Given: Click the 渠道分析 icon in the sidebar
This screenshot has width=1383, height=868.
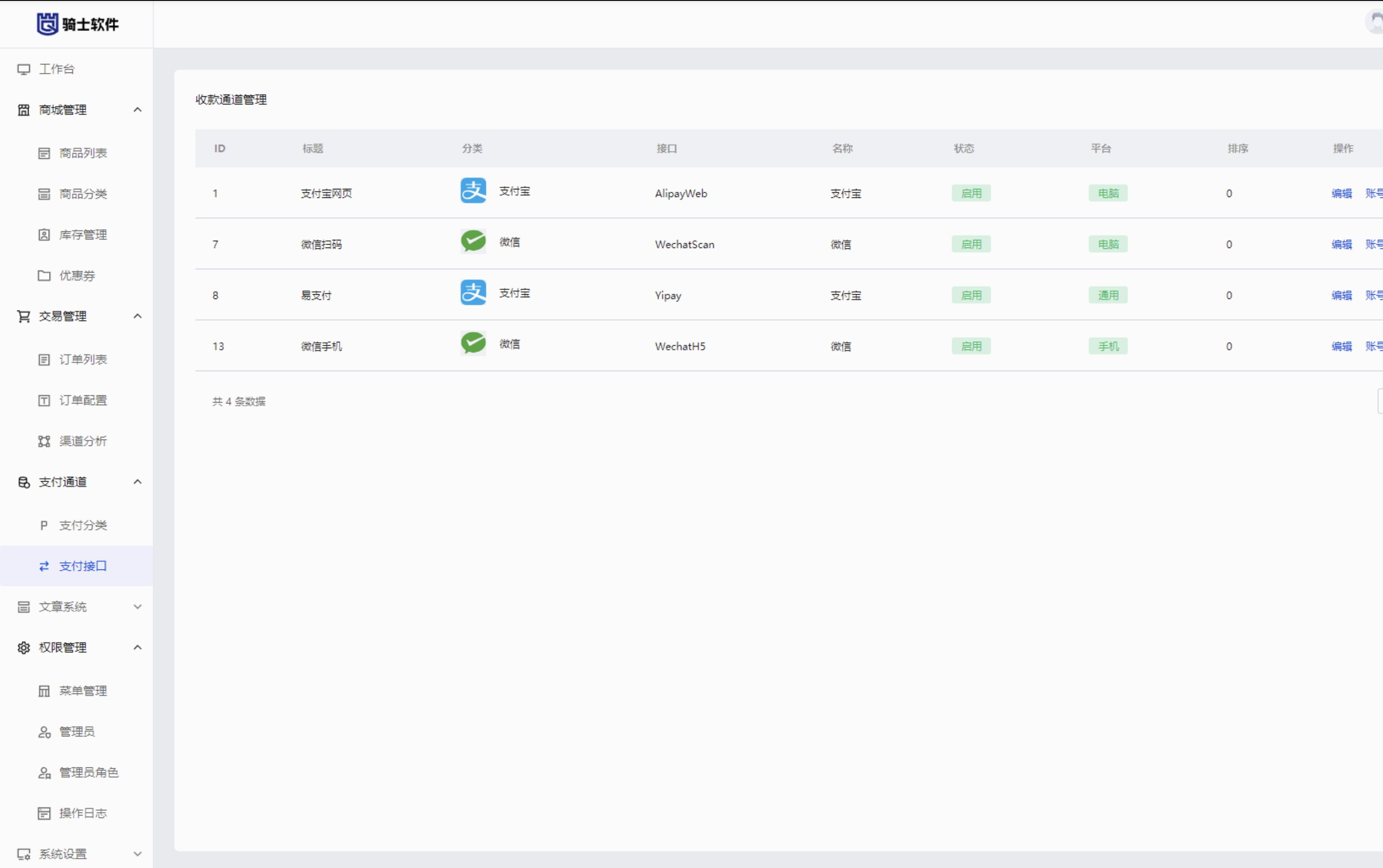Looking at the screenshot, I should click(x=44, y=441).
